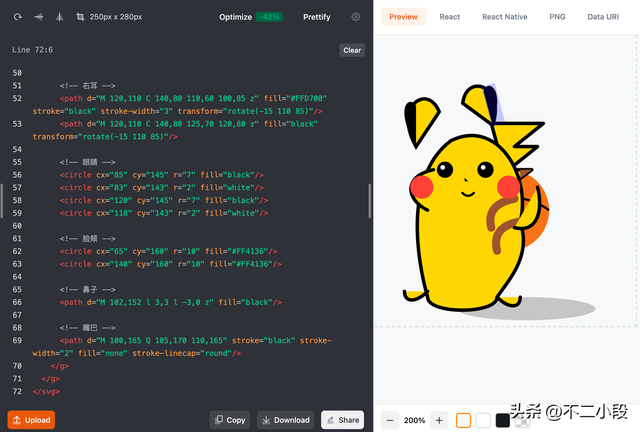Select the light gray background swatch

point(463,420)
